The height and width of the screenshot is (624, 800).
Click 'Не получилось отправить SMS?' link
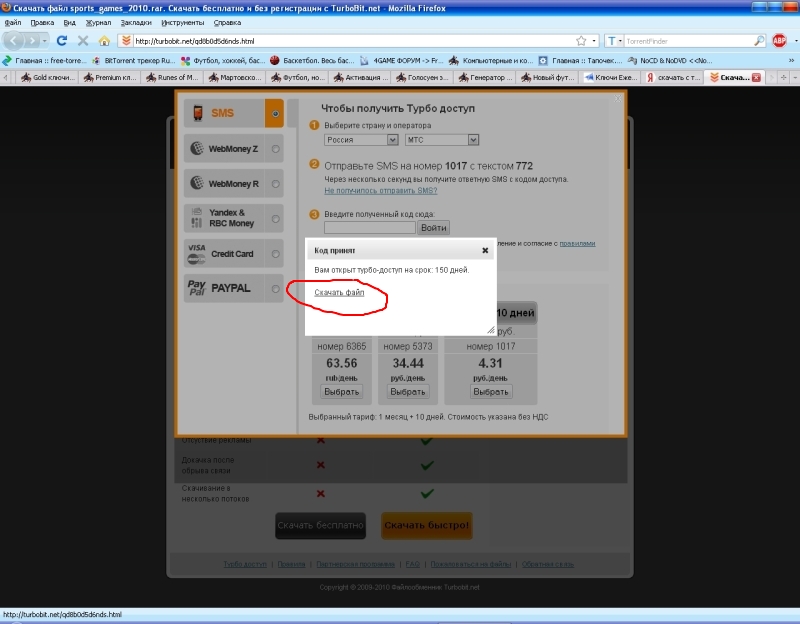click(381, 190)
